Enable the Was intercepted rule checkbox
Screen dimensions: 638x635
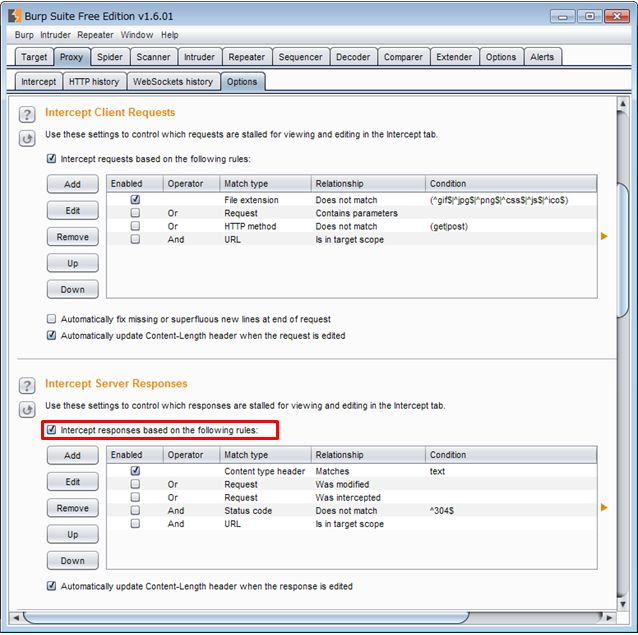point(135,497)
